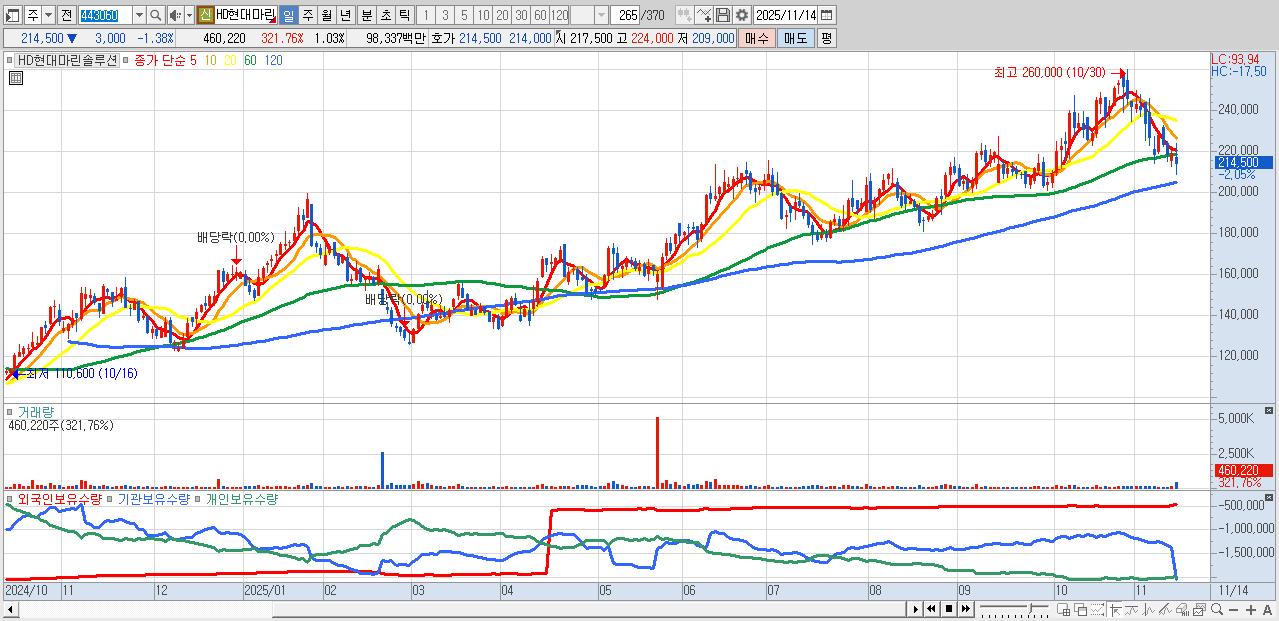The width and height of the screenshot is (1279, 621).
Task: Click the 매도 sell button
Action: coord(796,38)
